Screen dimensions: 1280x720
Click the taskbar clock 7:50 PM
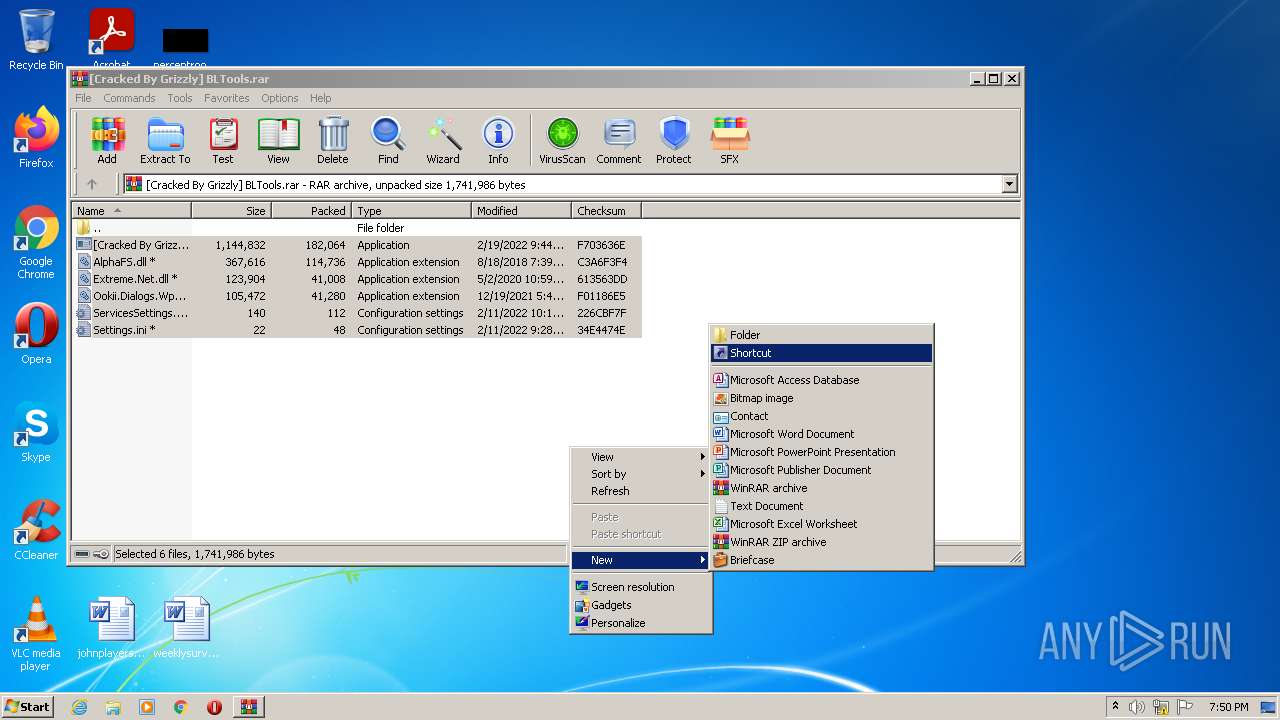pyautogui.click(x=1228, y=707)
